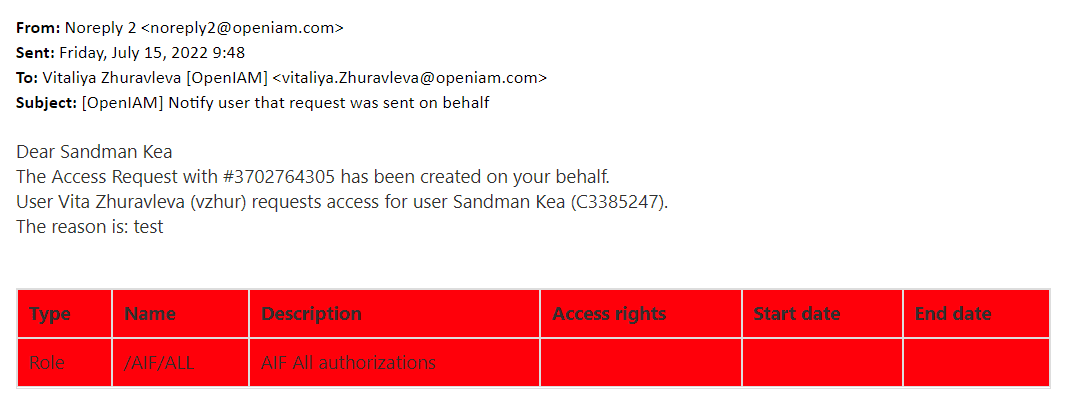Viewport: 1066px width, 408px height.
Task: Click the Description column header
Action: 311,314
